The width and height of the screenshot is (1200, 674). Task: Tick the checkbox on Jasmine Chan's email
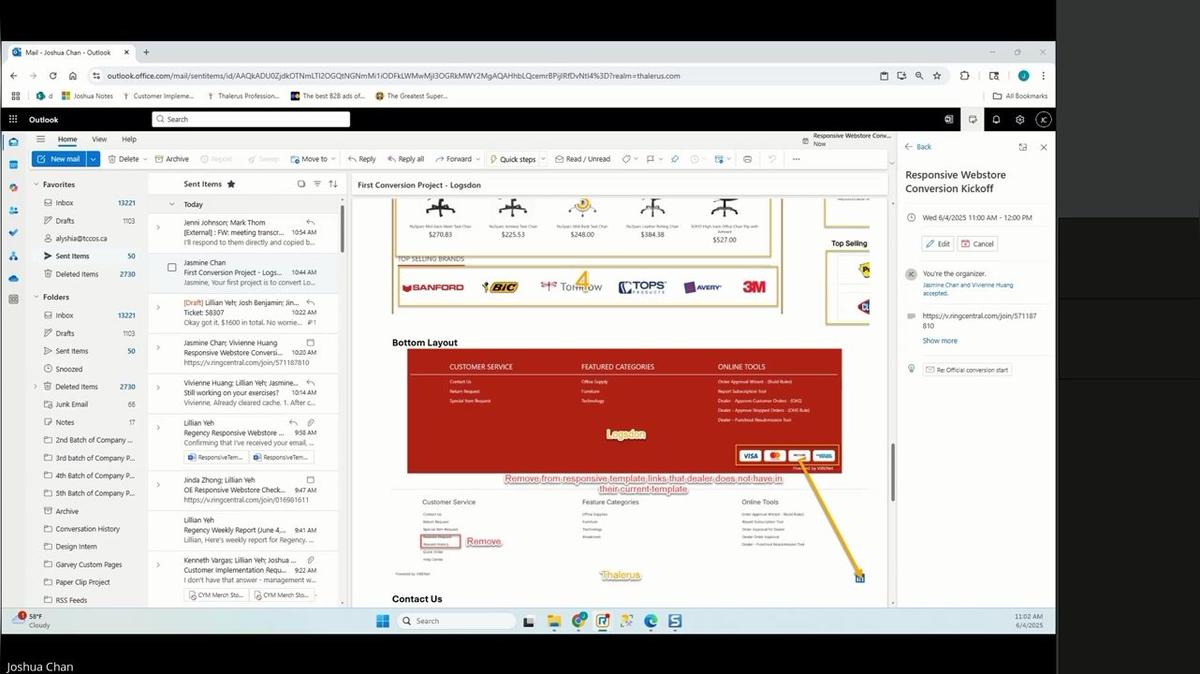point(172,267)
